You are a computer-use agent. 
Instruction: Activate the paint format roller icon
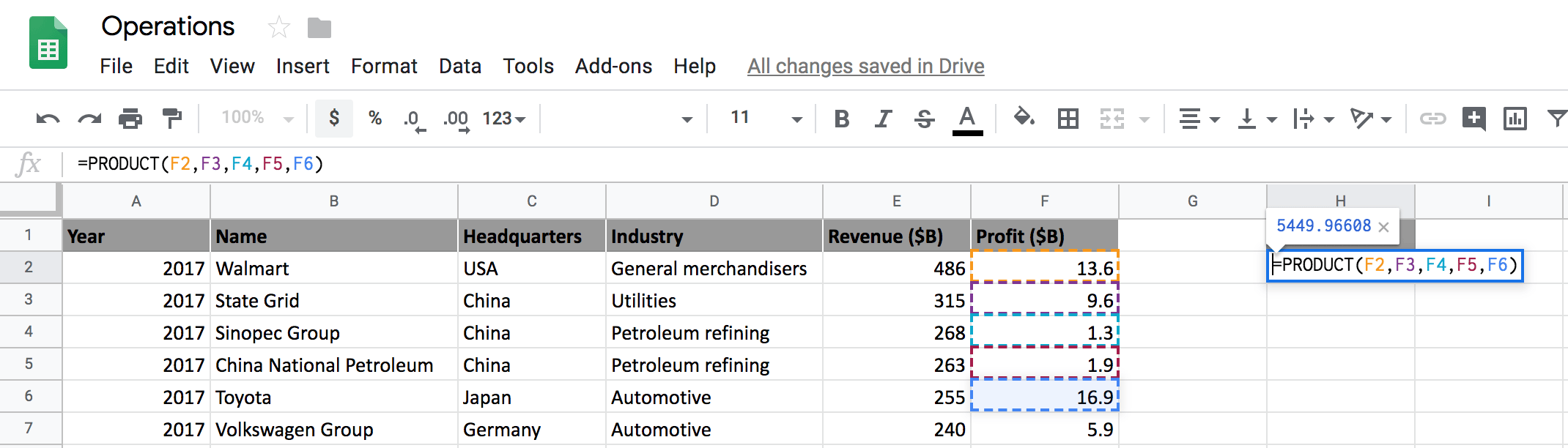[171, 119]
